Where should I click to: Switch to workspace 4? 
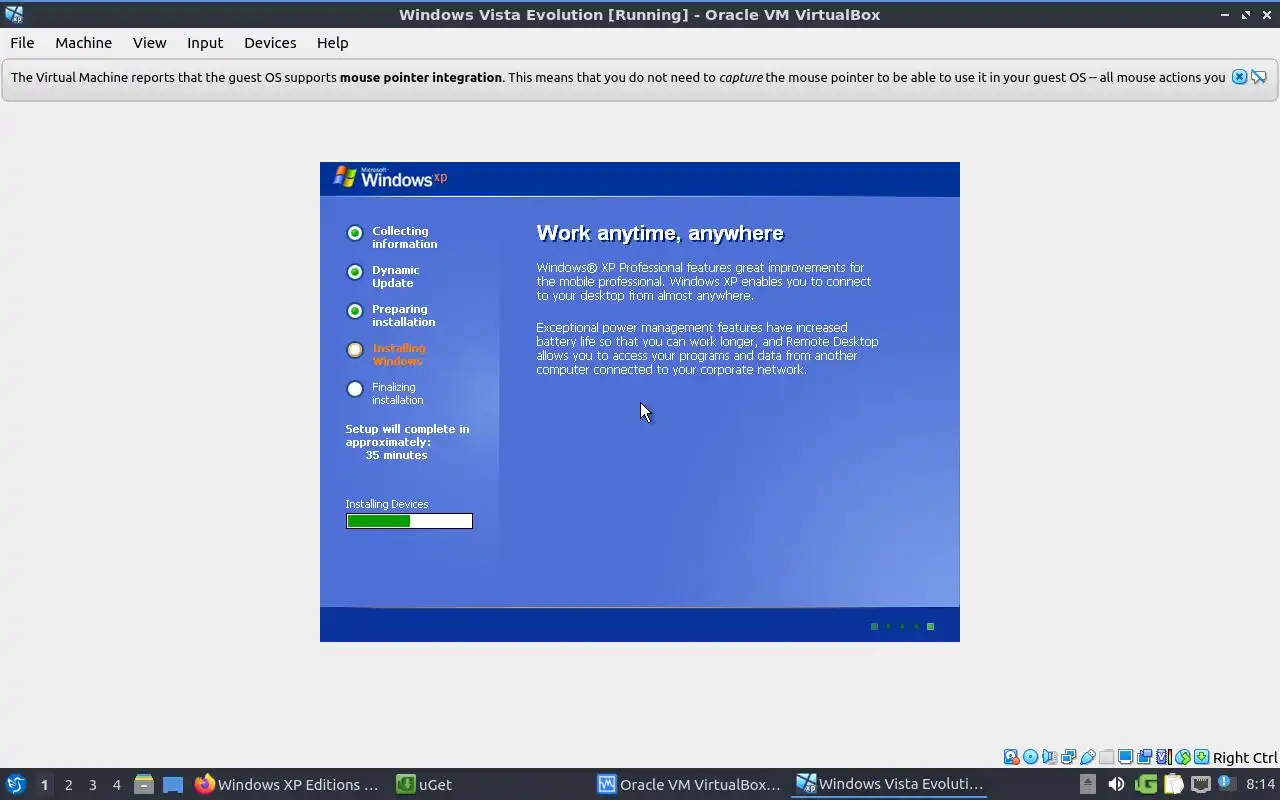point(116,785)
